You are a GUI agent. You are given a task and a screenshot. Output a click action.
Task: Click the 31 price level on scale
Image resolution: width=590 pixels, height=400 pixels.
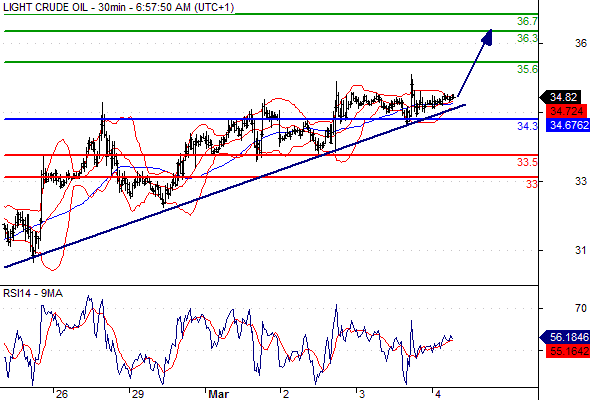pos(581,250)
